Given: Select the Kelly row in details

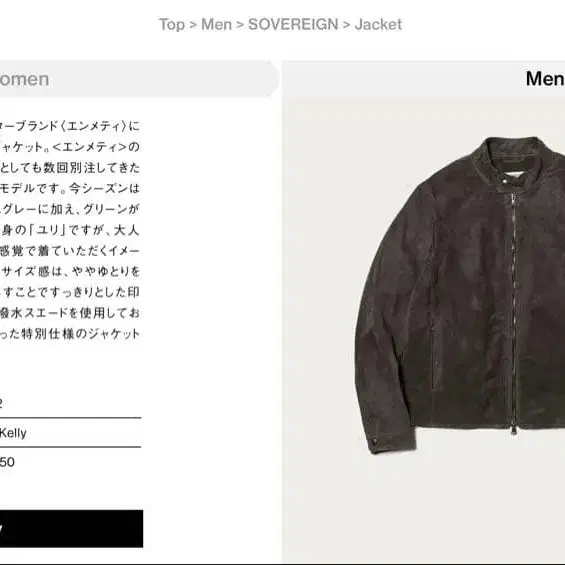Looking at the screenshot, I should [x=70, y=433].
